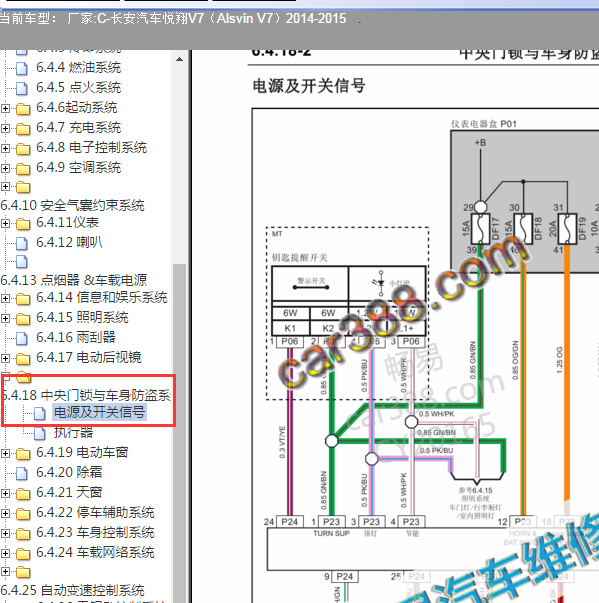The height and width of the screenshot is (603, 599).
Task: Select 6.4.18 中央门锁与车身防盗系 entry
Action: click(x=86, y=395)
